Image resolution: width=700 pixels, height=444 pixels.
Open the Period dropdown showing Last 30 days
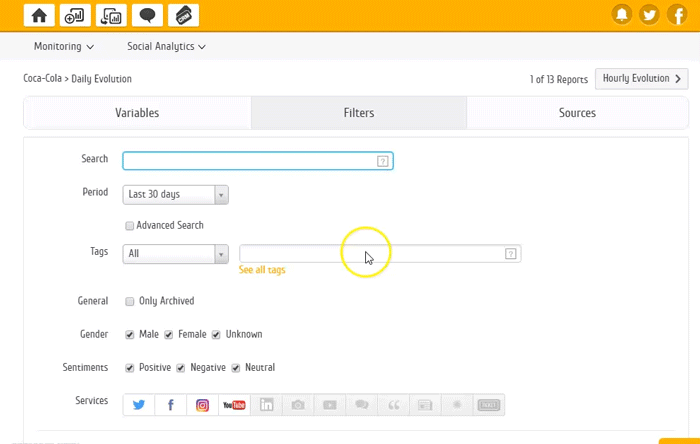176,194
